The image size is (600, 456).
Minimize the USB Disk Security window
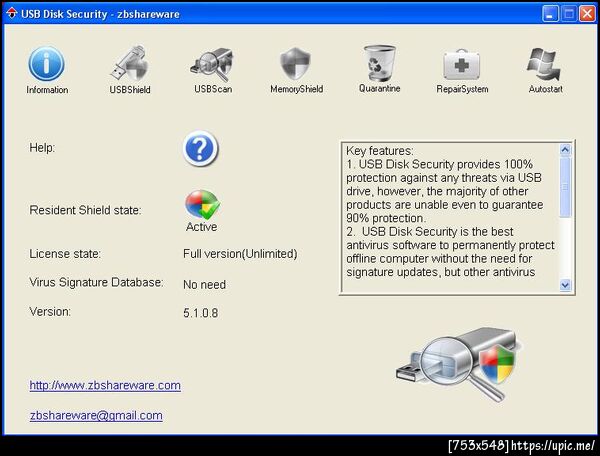click(x=550, y=14)
